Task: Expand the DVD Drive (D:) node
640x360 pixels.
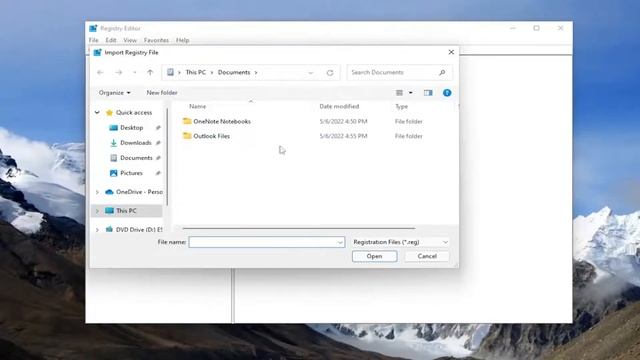Action: [x=97, y=230]
